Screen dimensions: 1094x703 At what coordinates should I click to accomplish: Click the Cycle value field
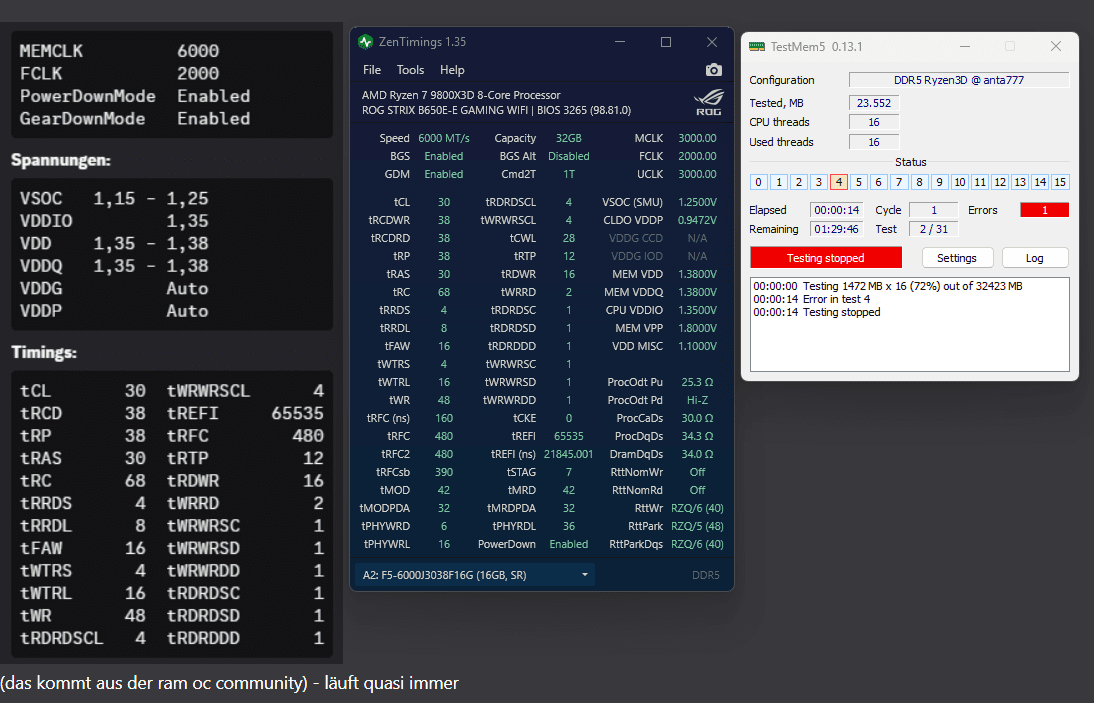click(x=934, y=210)
